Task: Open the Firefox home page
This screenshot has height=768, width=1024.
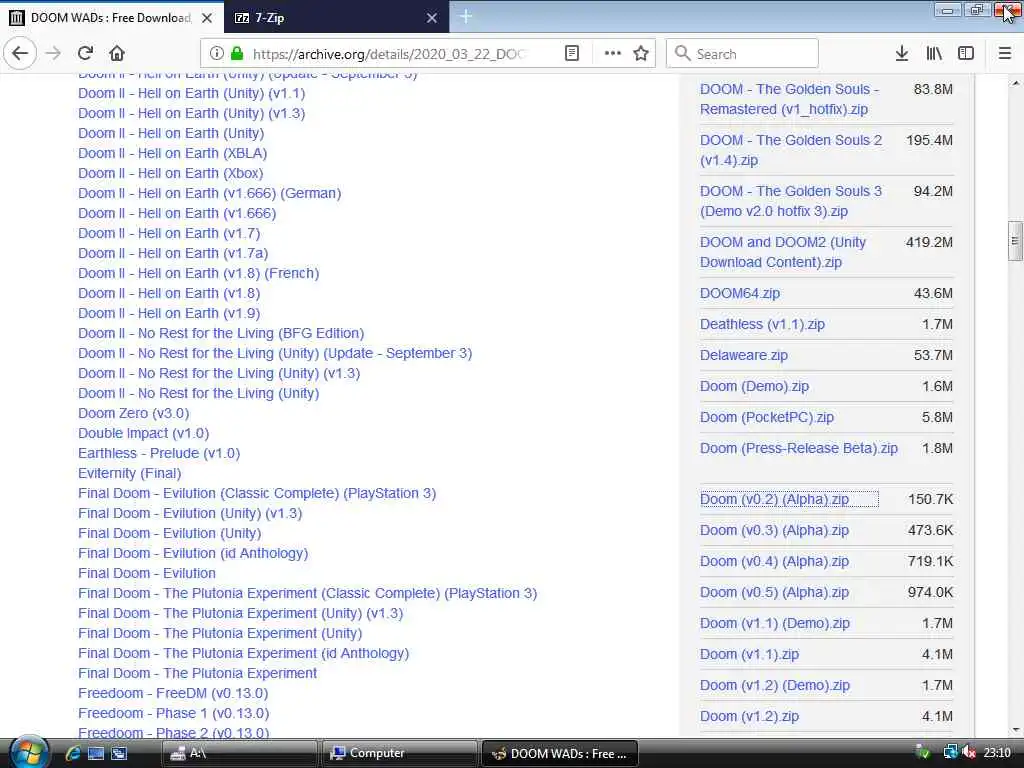Action: (117, 54)
